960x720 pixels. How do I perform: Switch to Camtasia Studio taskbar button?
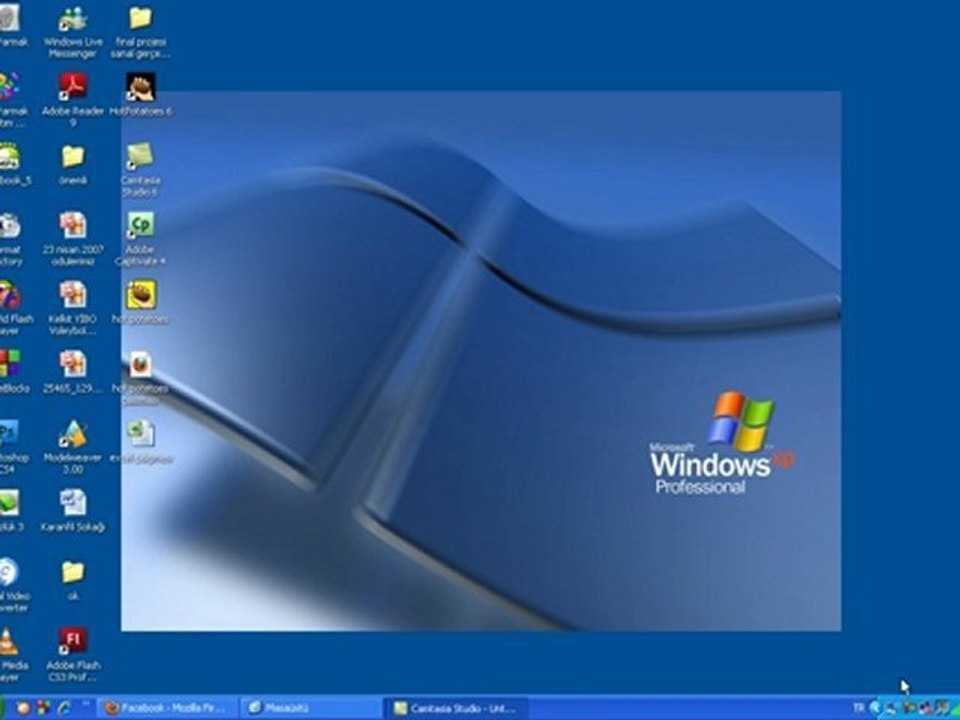point(456,708)
